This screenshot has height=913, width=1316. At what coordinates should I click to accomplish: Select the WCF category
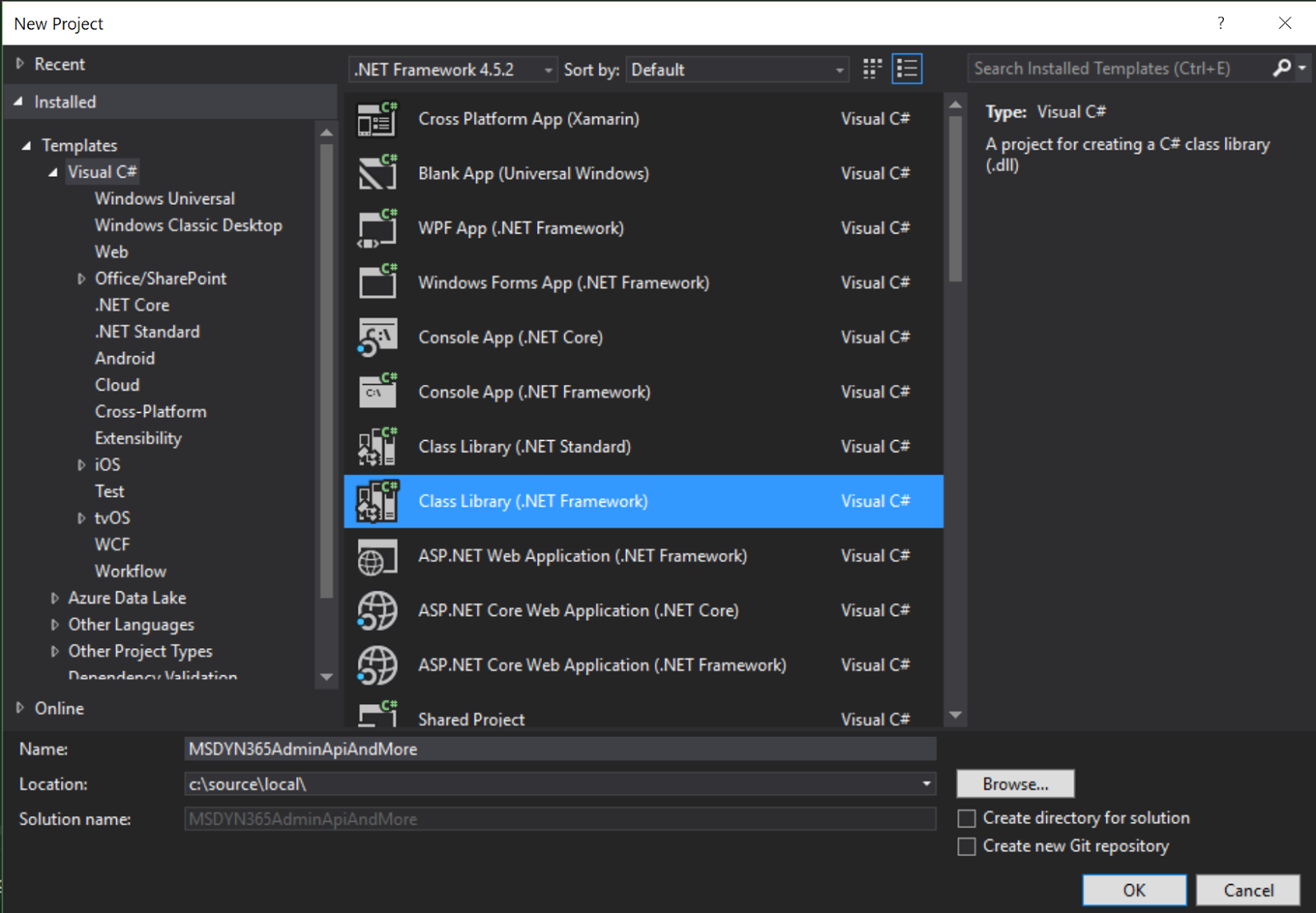(x=112, y=545)
